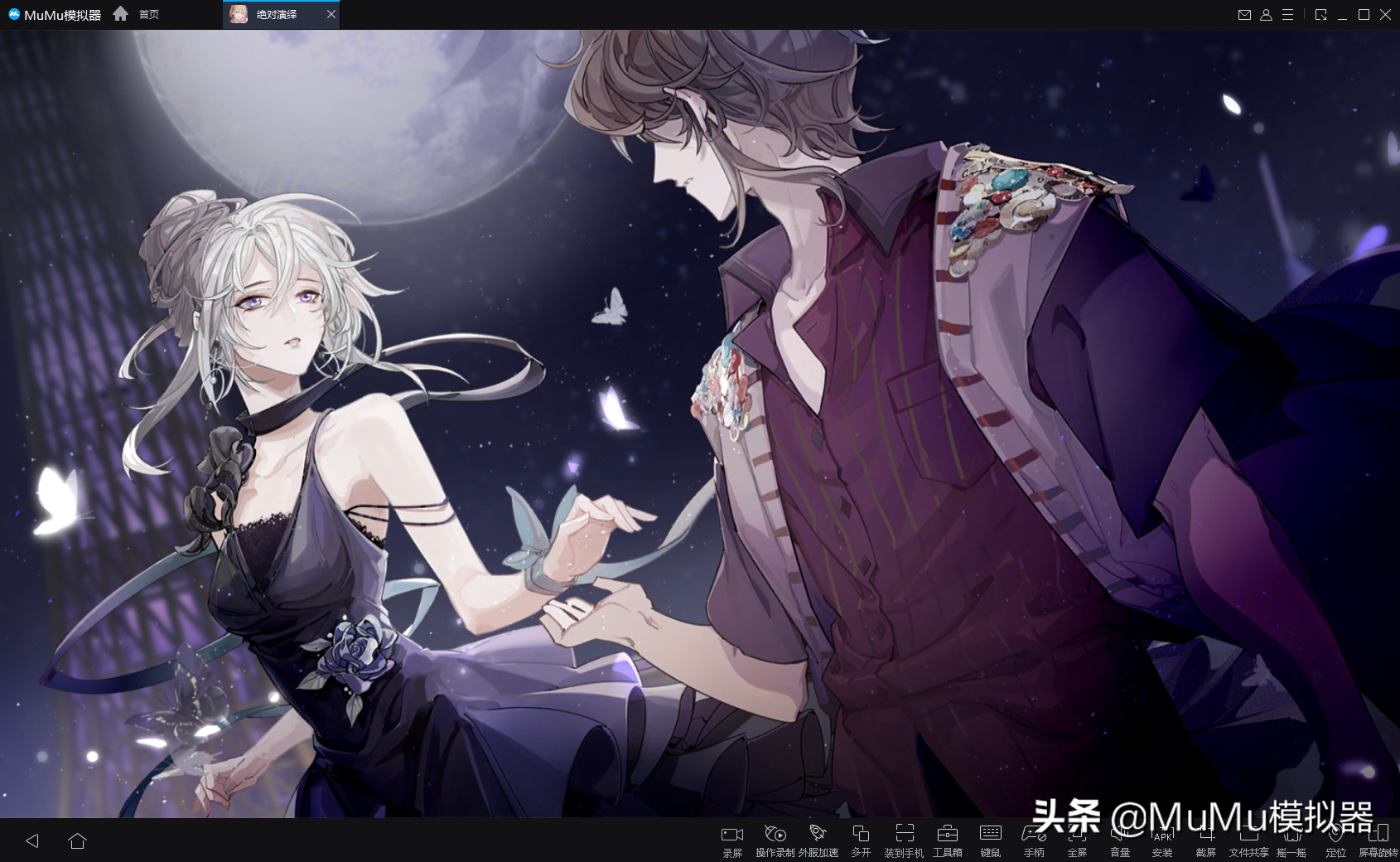Open the 工具箱 toolbox
Viewport: 1400px width, 862px height.
click(x=948, y=840)
